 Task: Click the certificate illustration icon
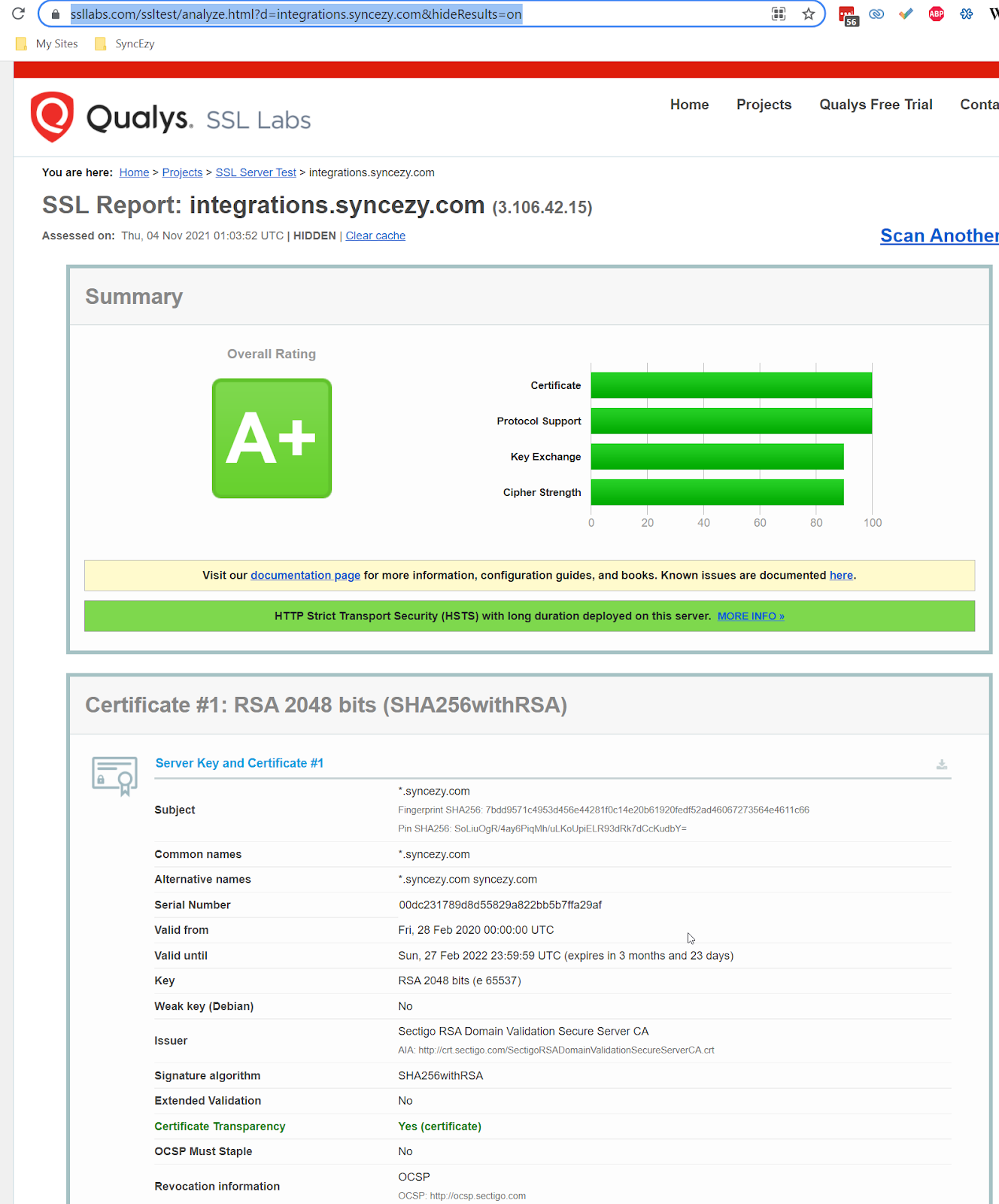click(114, 776)
